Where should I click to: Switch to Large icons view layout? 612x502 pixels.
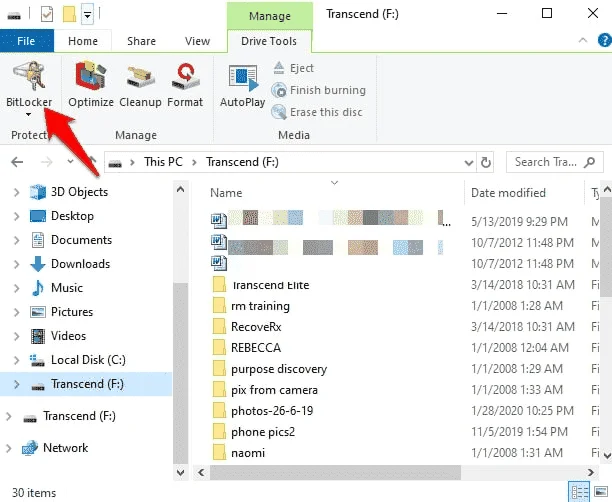[x=601, y=492]
